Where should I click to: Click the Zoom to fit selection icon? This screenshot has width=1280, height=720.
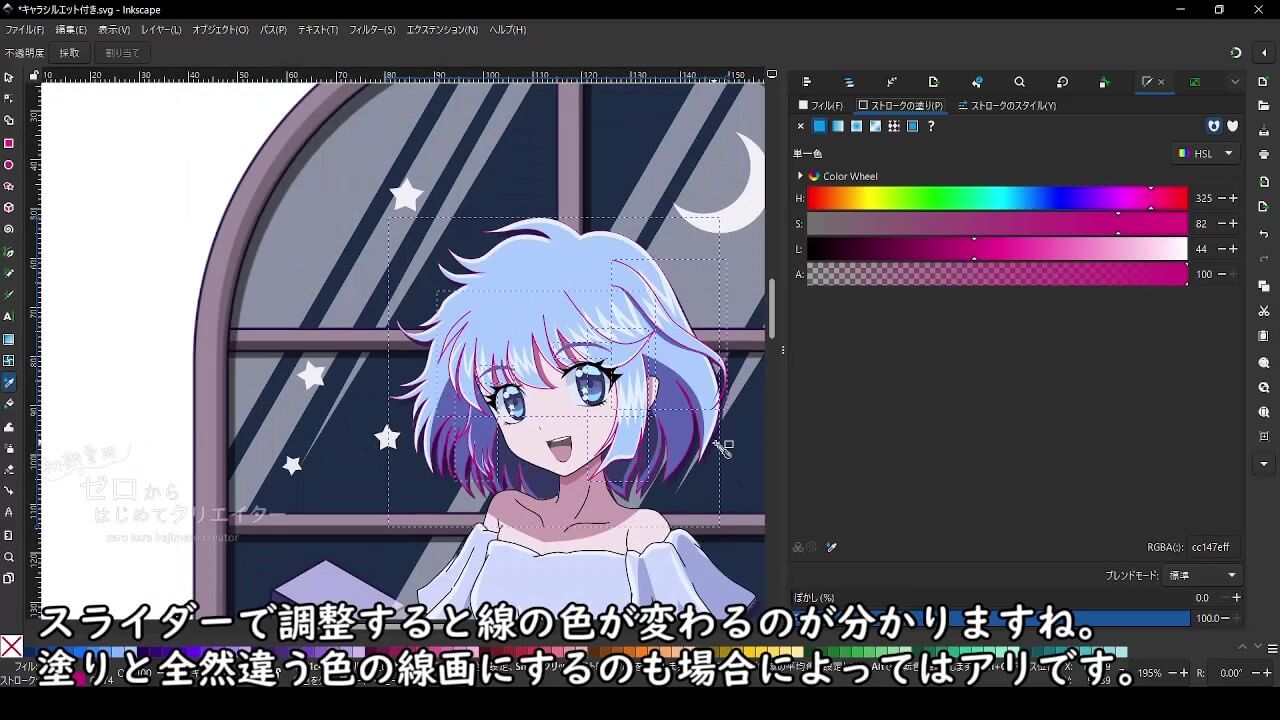1264,363
